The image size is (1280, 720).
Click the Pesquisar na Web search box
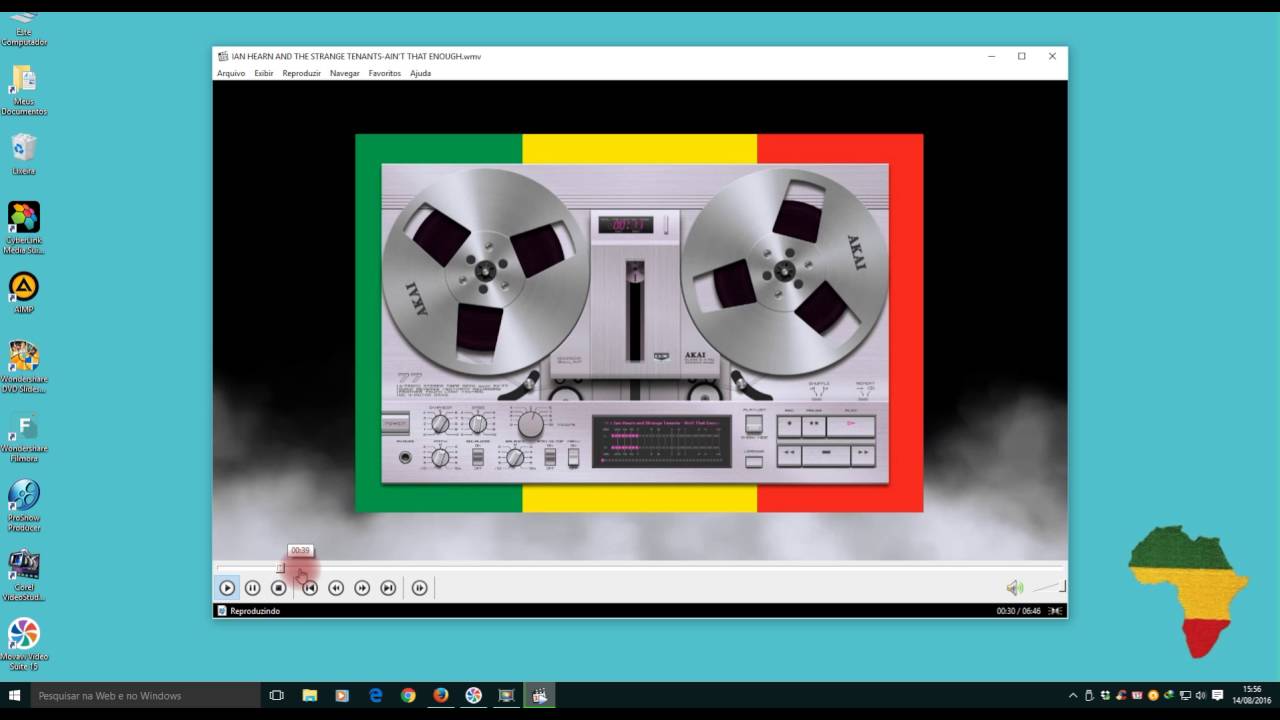[146, 695]
